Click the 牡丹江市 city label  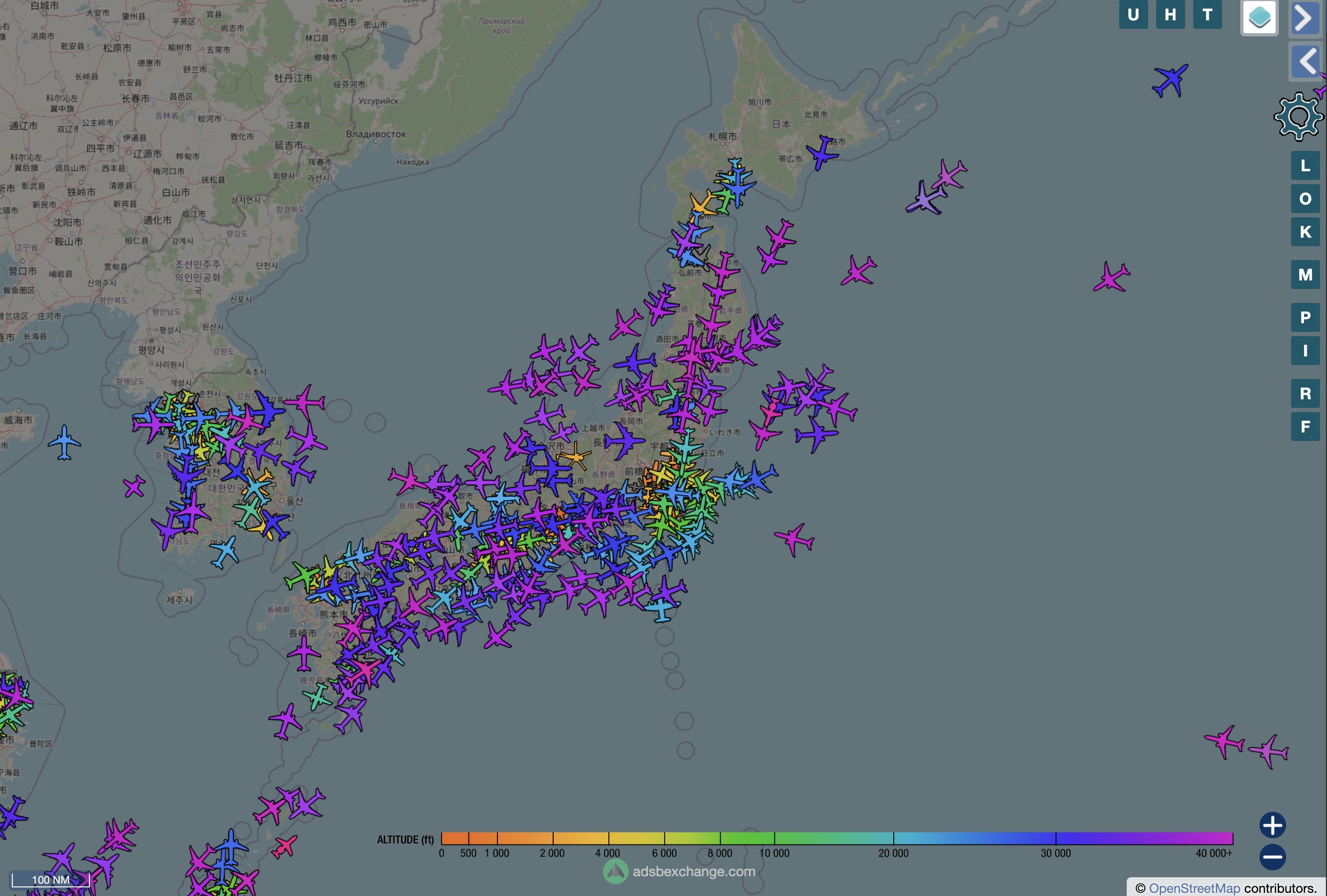pyautogui.click(x=293, y=78)
